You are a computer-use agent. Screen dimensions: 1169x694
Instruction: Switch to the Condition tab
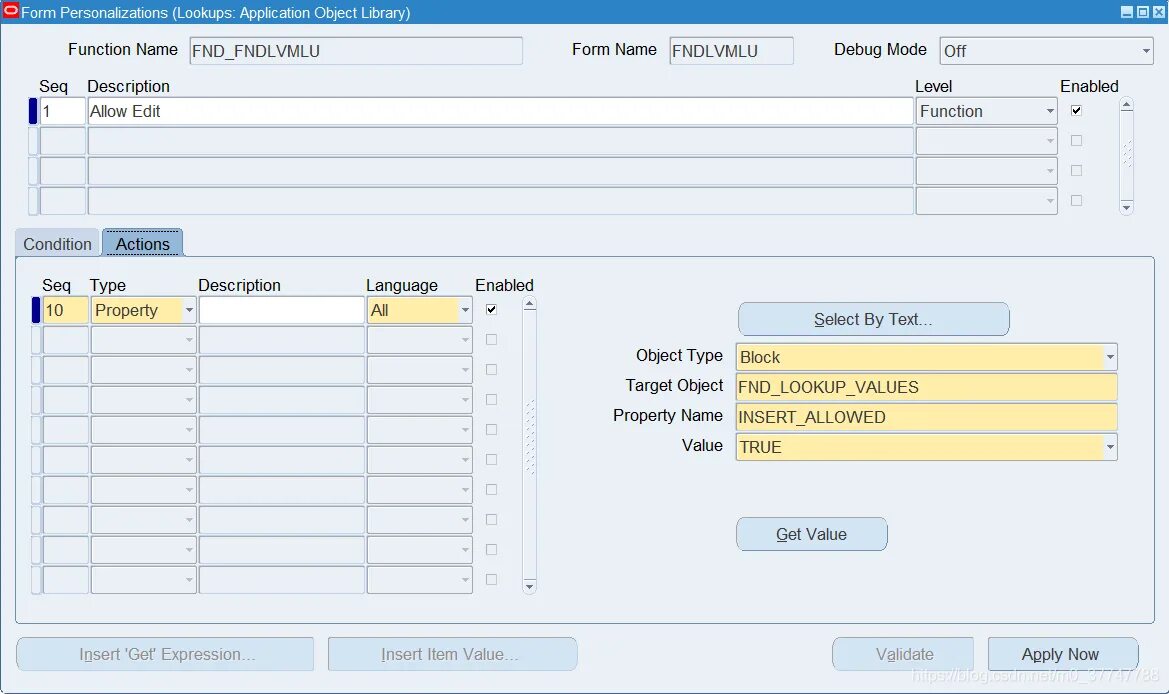[57, 245]
